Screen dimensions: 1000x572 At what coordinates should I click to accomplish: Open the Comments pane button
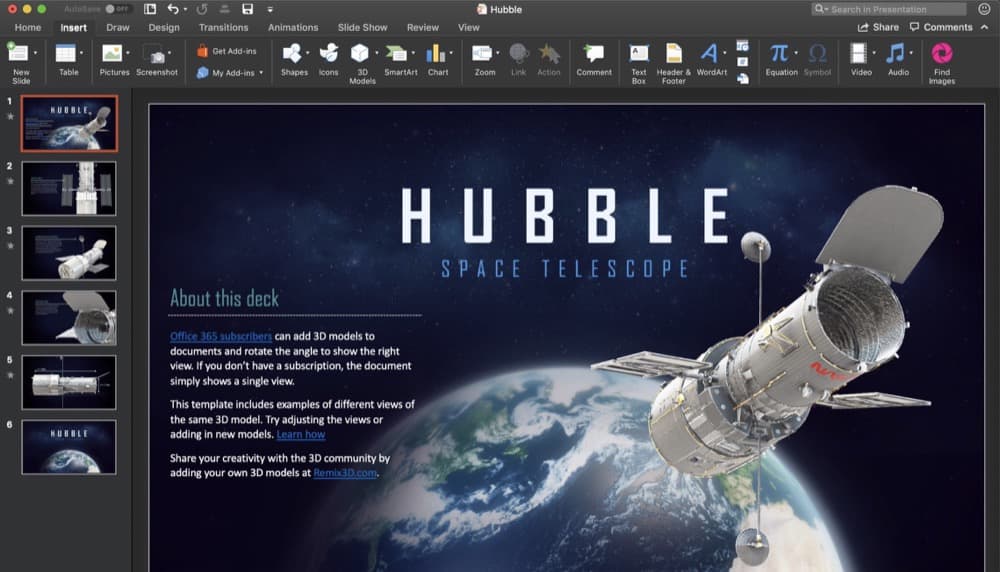(x=941, y=27)
